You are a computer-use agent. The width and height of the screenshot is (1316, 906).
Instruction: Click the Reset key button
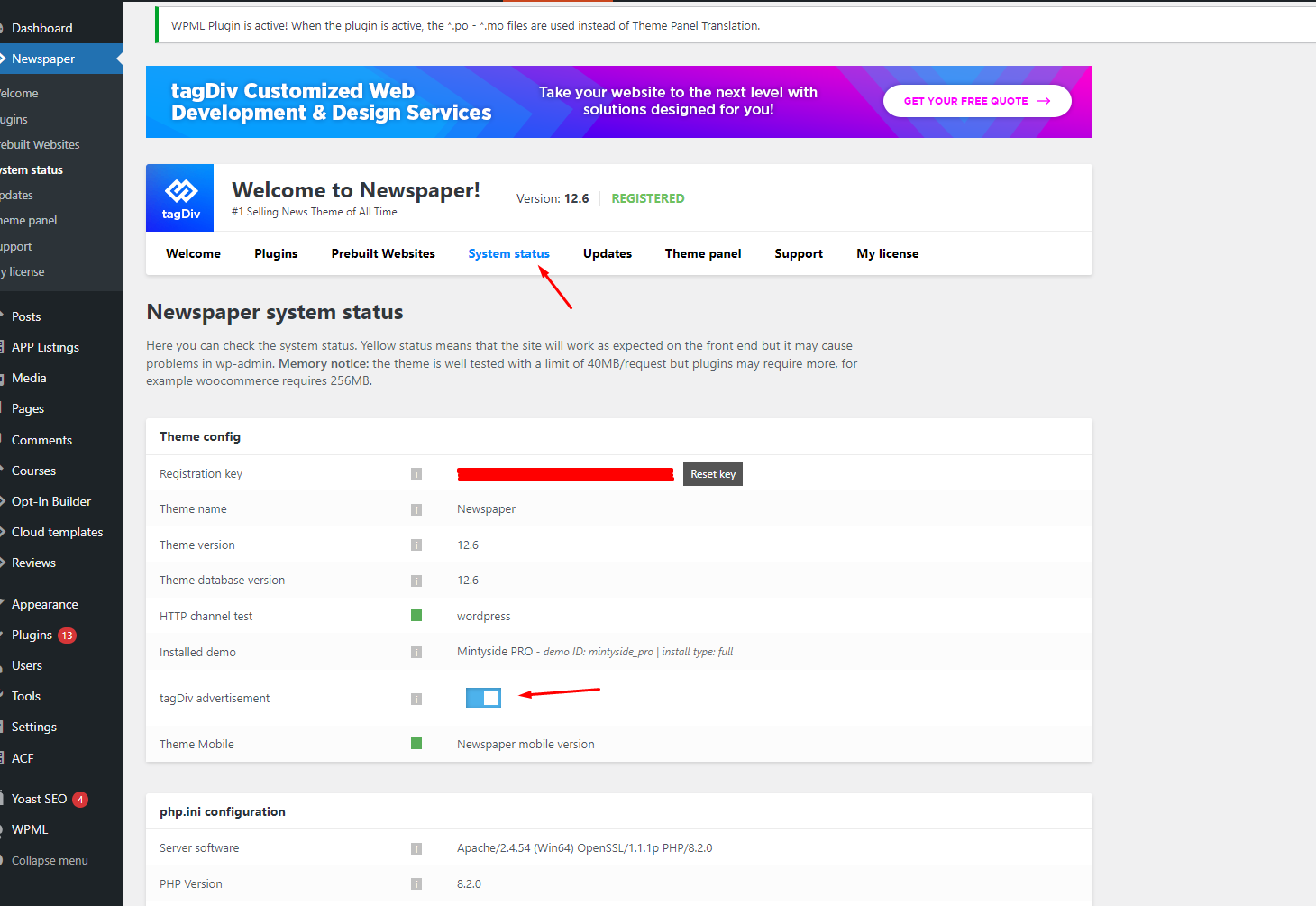point(713,474)
